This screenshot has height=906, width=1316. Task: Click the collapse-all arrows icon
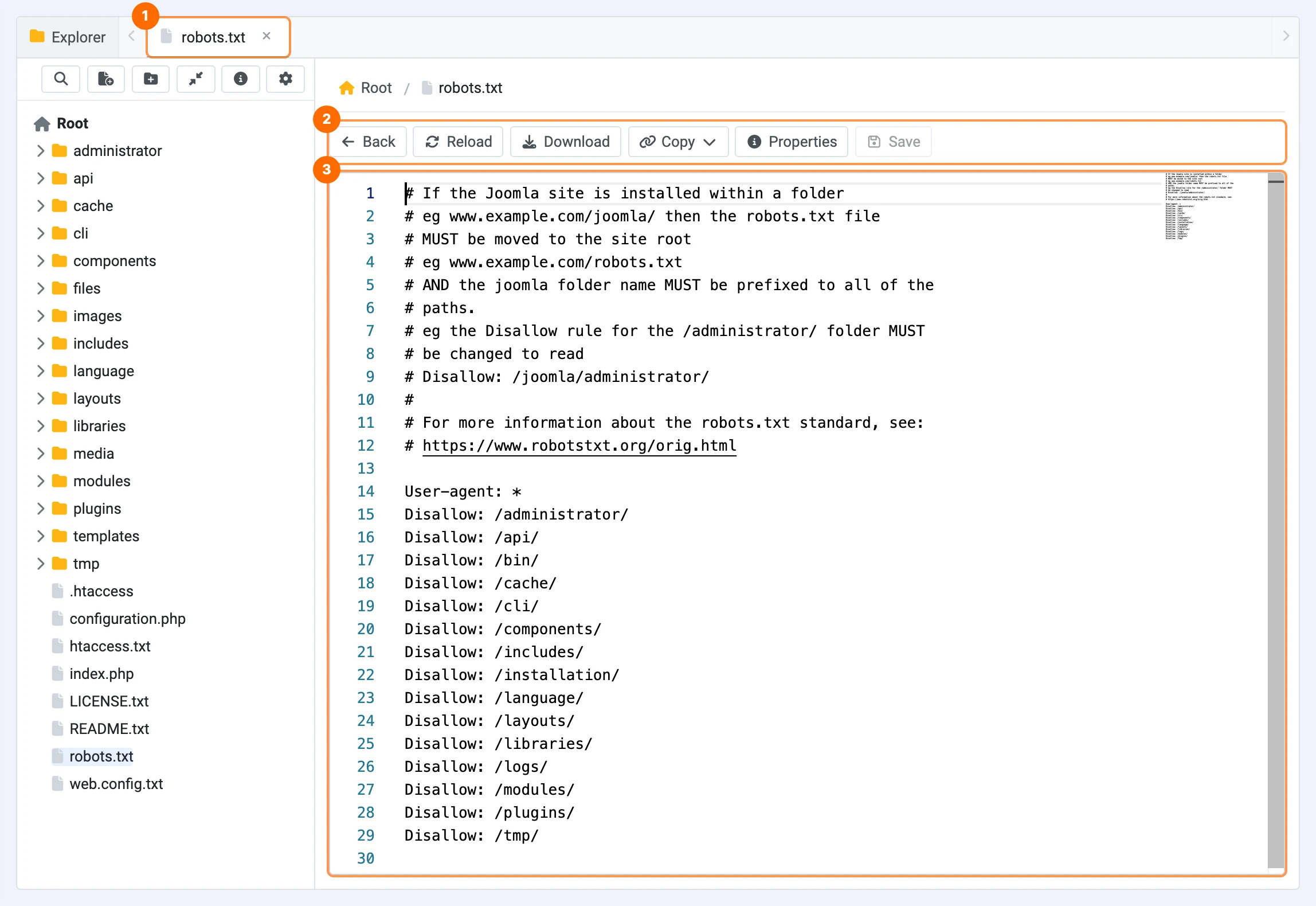[196, 79]
